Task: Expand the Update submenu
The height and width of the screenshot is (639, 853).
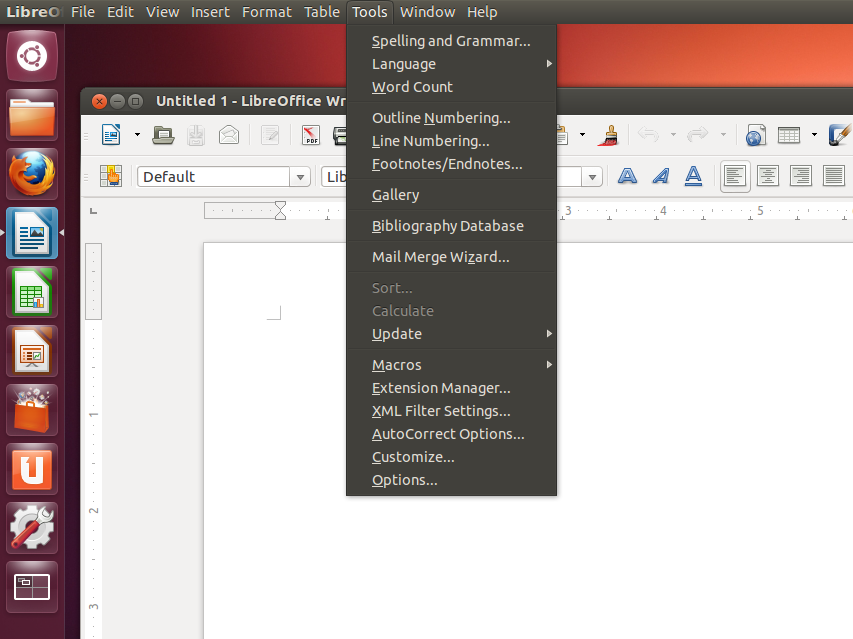Action: pos(452,334)
